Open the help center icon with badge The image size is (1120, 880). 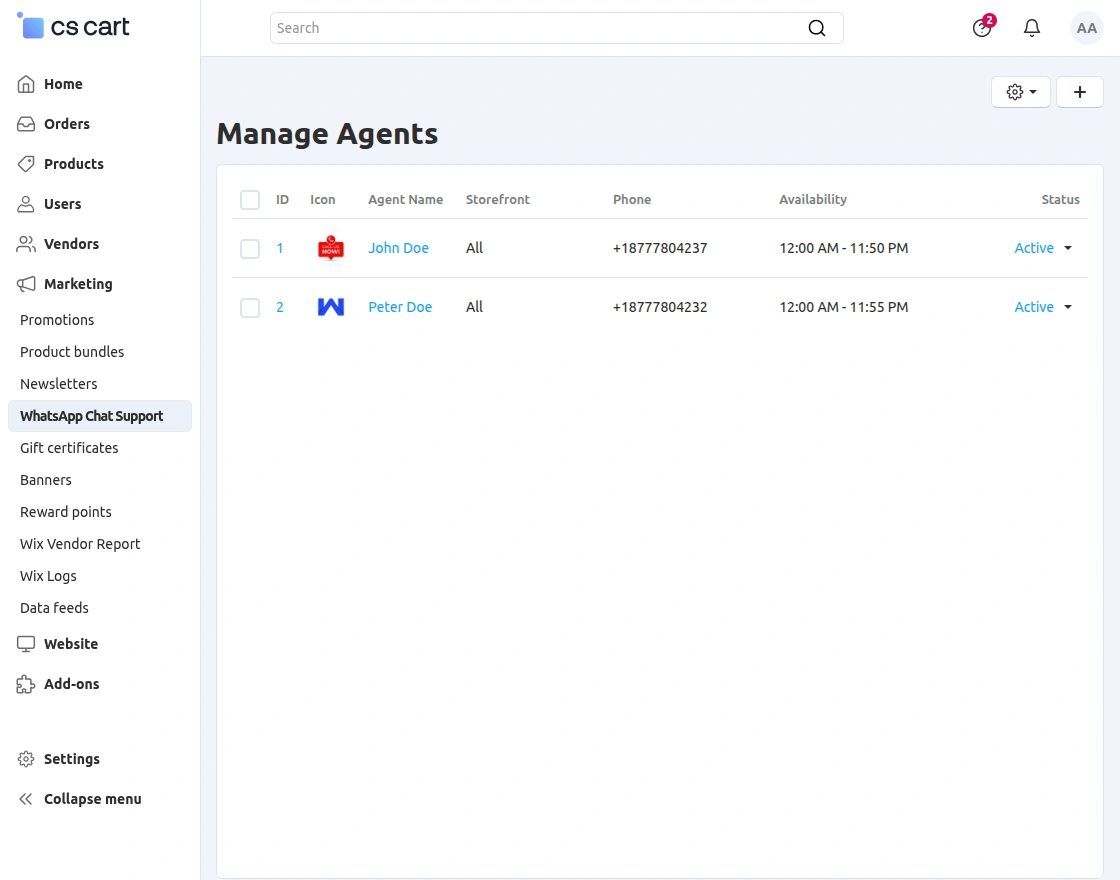pyautogui.click(x=983, y=27)
